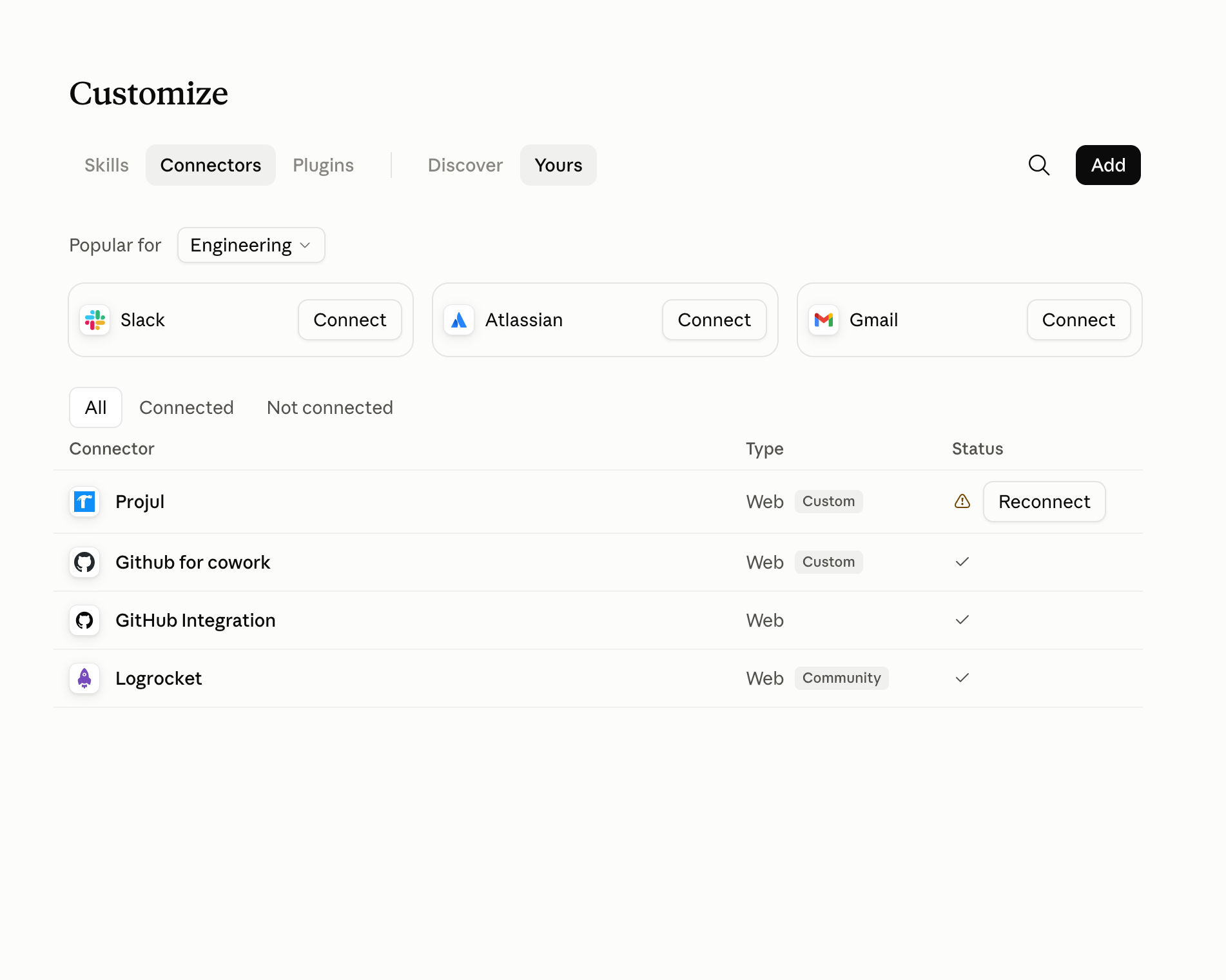This screenshot has width=1226, height=980.
Task: Reconnect the Projul connector
Action: coord(1044,502)
